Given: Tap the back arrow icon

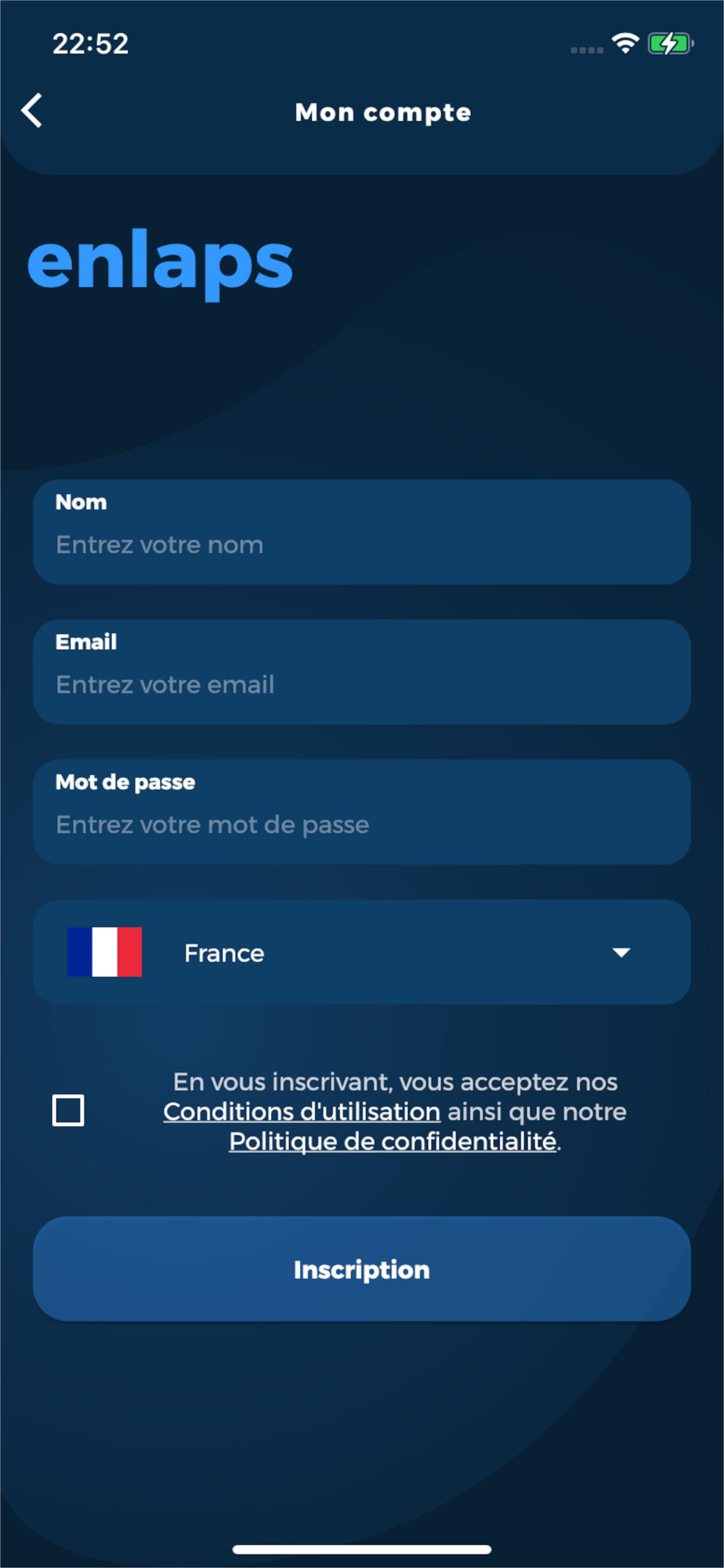Looking at the screenshot, I should pos(31,111).
